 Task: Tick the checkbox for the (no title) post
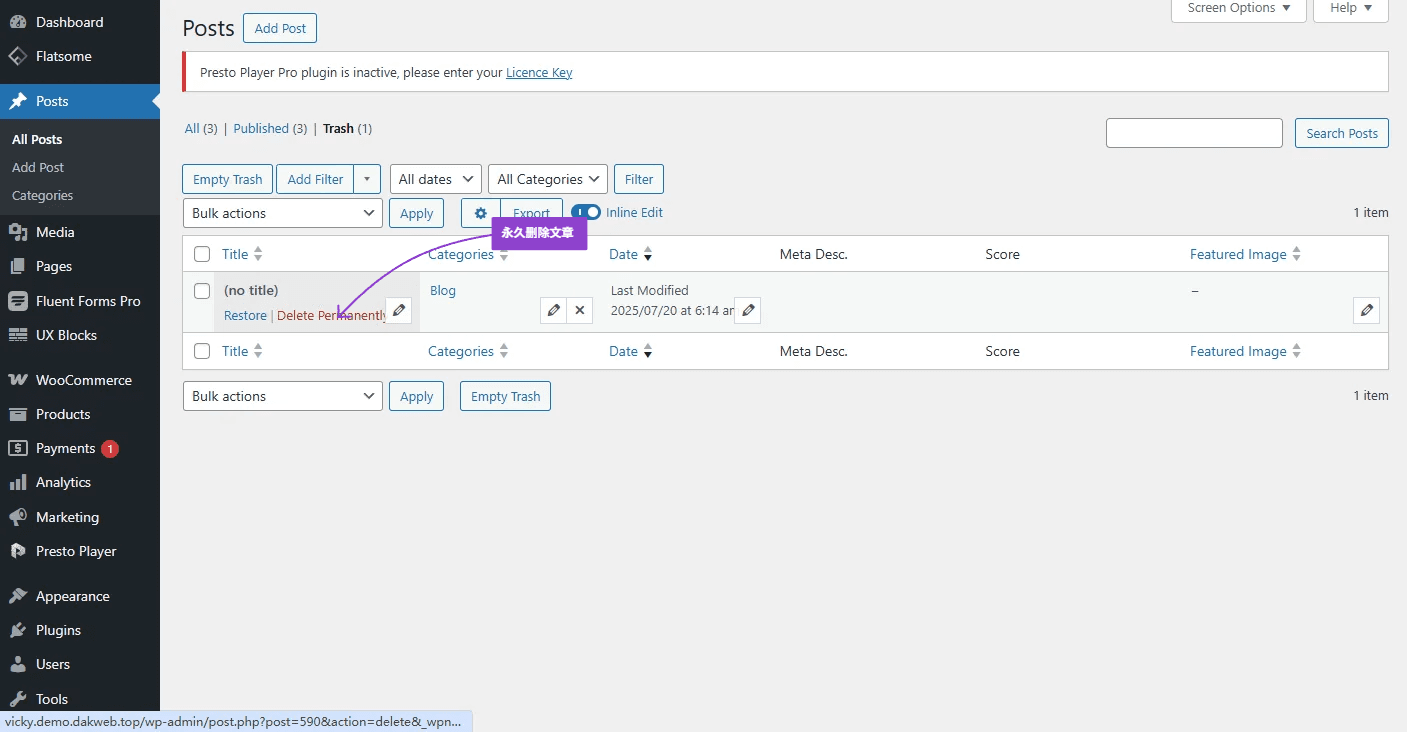(x=202, y=291)
